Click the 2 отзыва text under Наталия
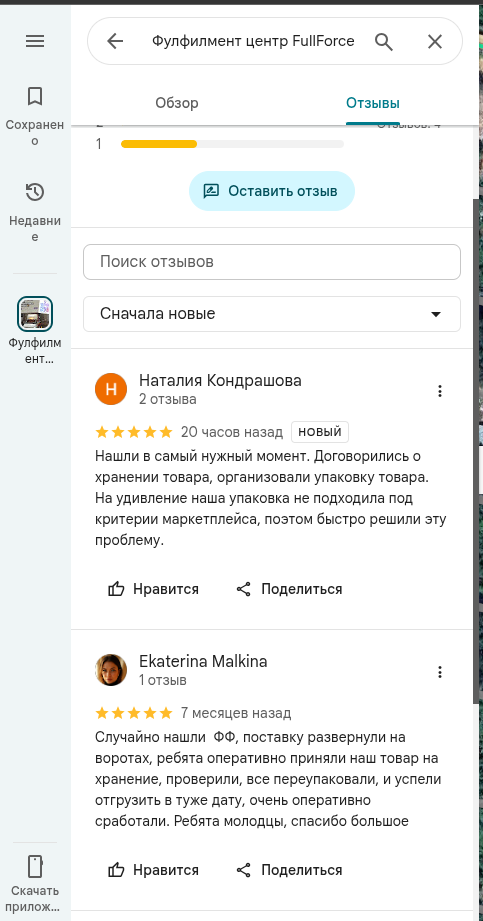This screenshot has width=483, height=921. [167, 399]
